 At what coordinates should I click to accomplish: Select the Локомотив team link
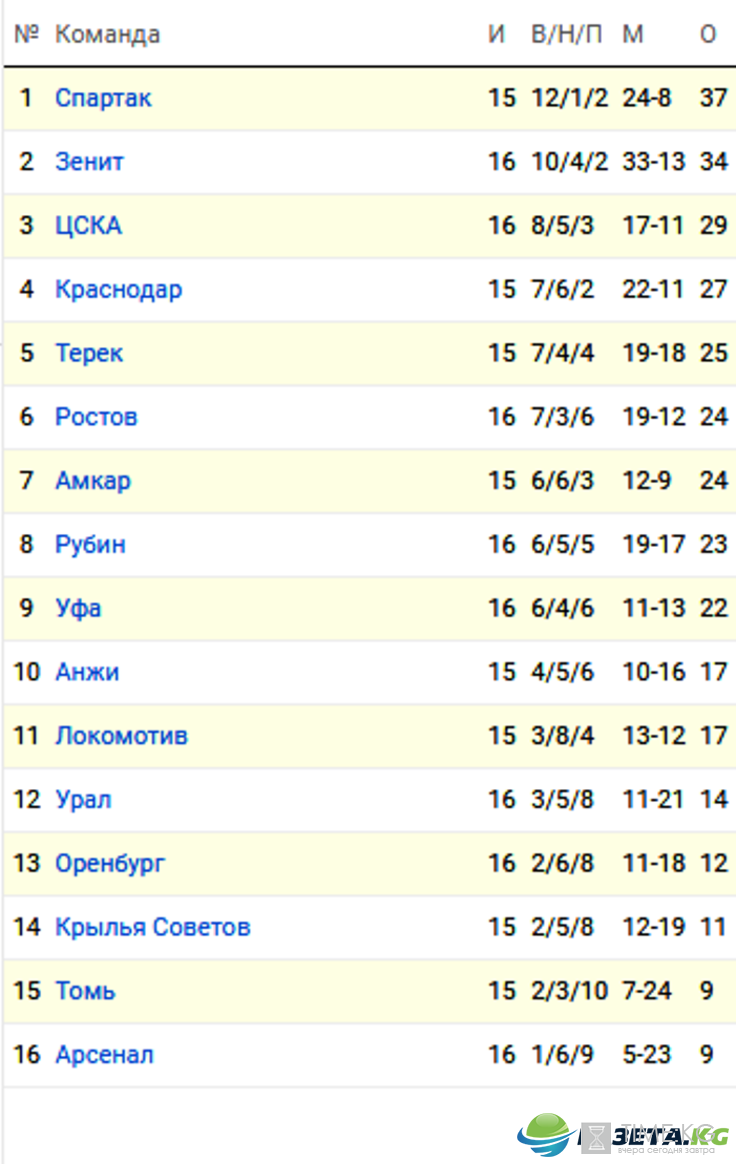click(122, 736)
